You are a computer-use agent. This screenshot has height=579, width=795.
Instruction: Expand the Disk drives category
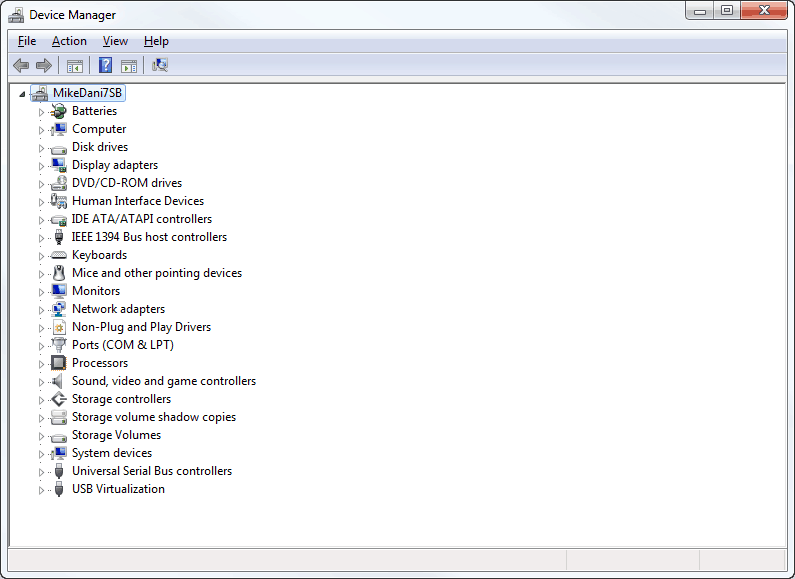pos(42,148)
